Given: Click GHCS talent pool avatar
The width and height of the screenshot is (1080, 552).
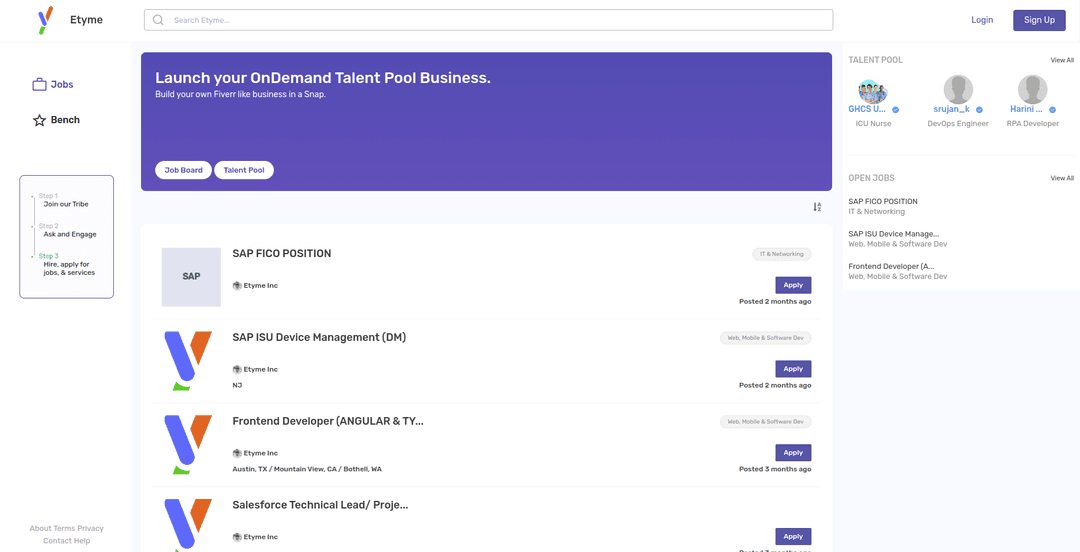Looking at the screenshot, I should point(873,91).
